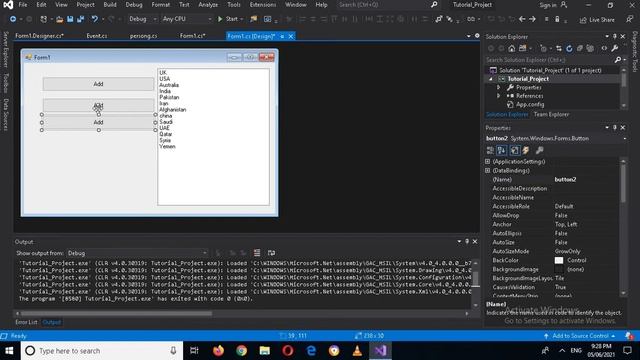Click the Output horizontal scrollbar
The height and width of the screenshot is (360, 640).
pyautogui.click(x=116, y=313)
